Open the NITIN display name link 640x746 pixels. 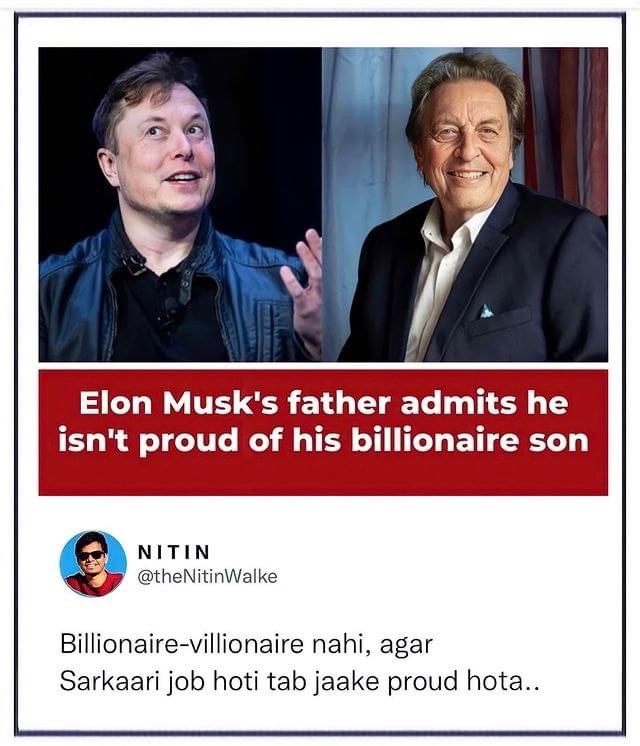tap(174, 553)
